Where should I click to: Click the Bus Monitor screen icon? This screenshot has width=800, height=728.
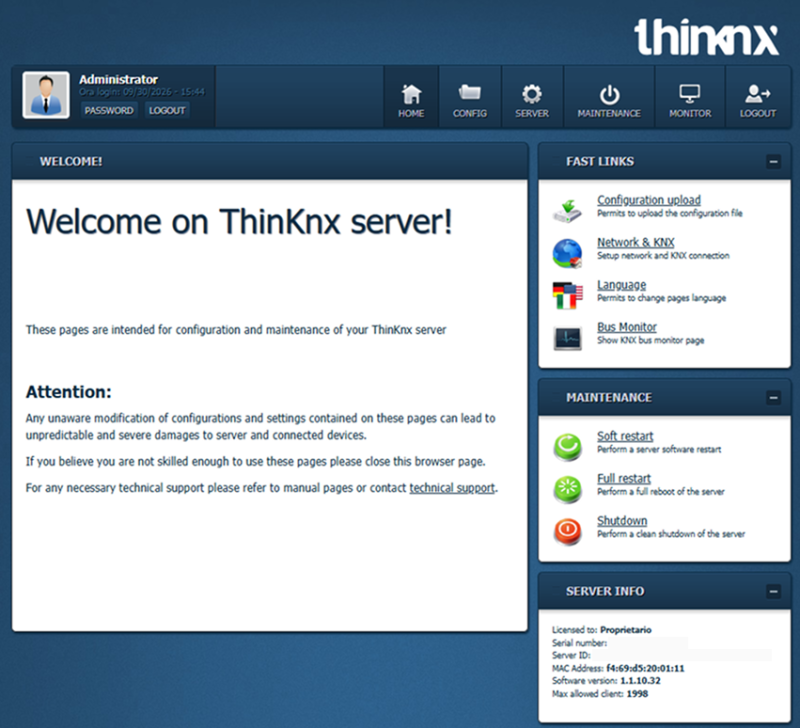coord(567,338)
